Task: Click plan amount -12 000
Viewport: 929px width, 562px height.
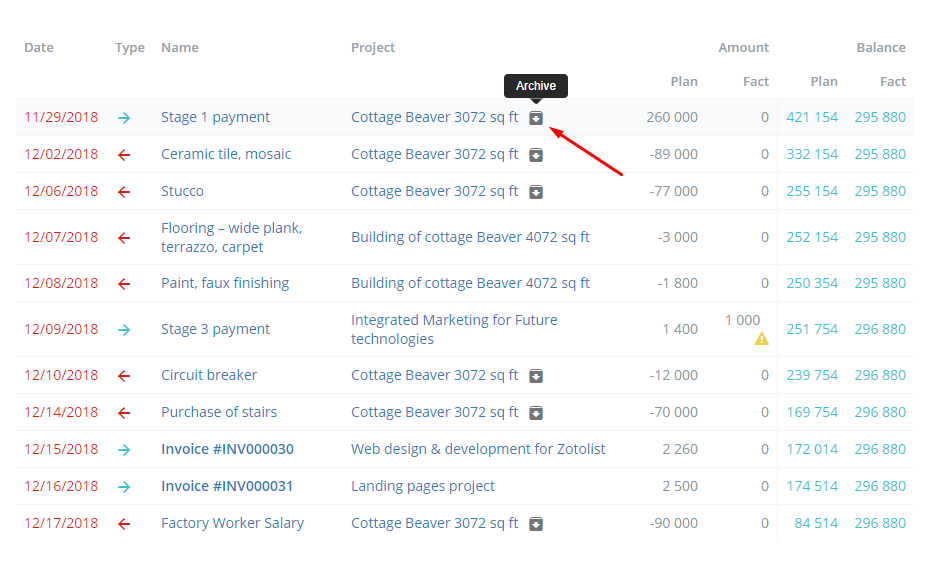Action: point(674,375)
